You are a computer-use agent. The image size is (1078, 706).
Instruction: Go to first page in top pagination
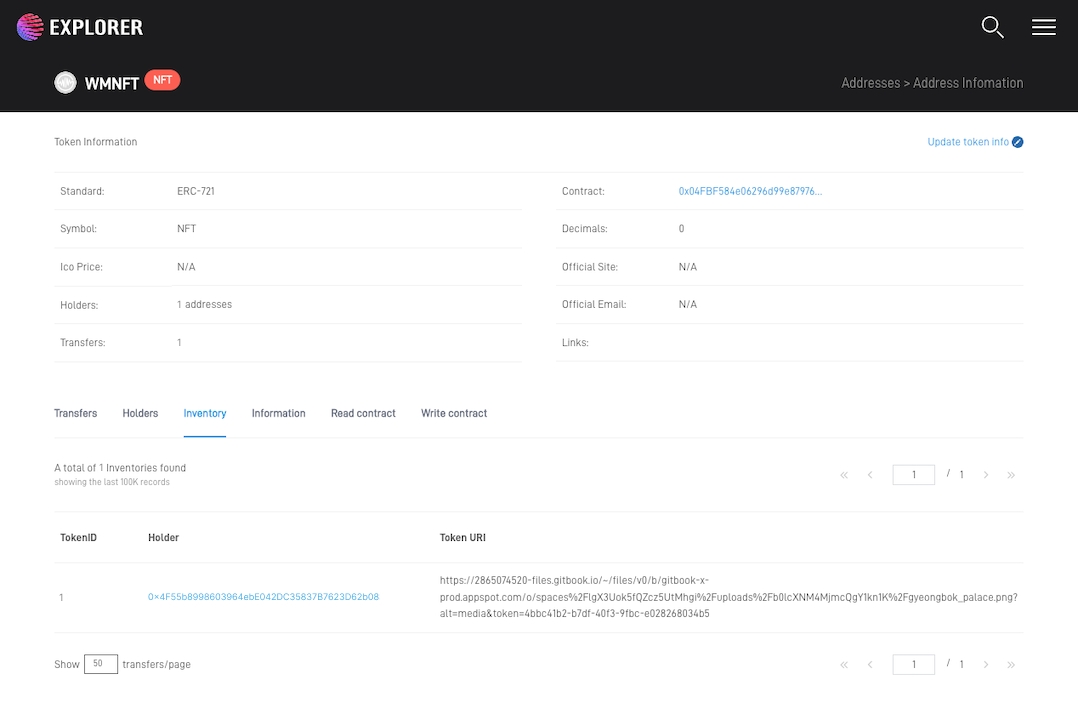[x=844, y=475]
